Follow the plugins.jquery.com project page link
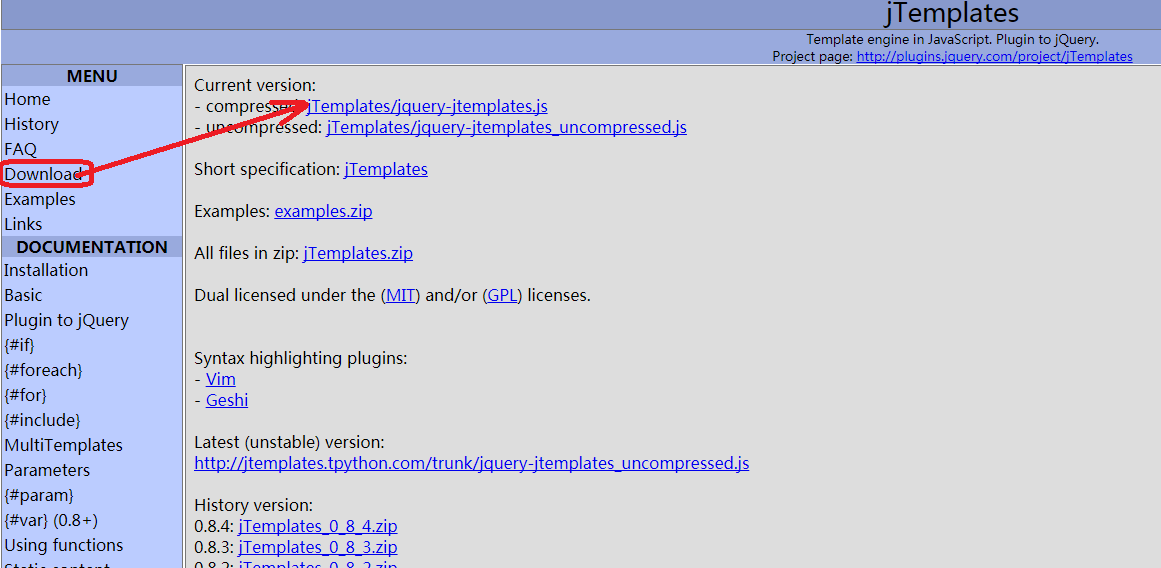The width and height of the screenshot is (1161, 568). pyautogui.click(x=994, y=56)
